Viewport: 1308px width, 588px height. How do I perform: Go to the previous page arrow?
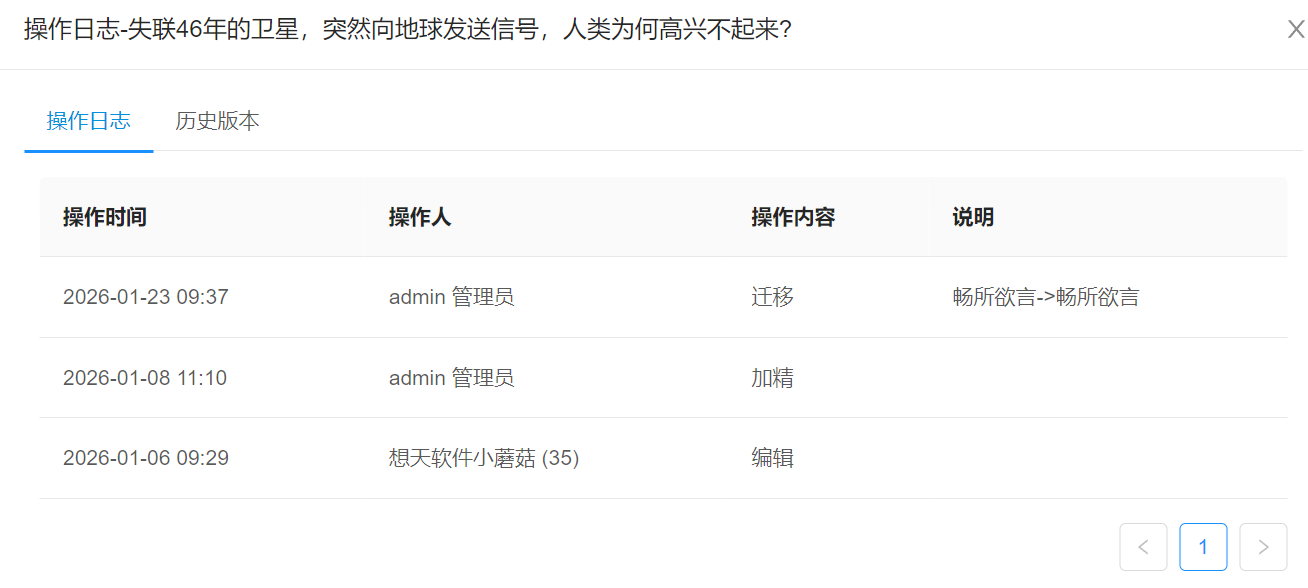[1143, 547]
